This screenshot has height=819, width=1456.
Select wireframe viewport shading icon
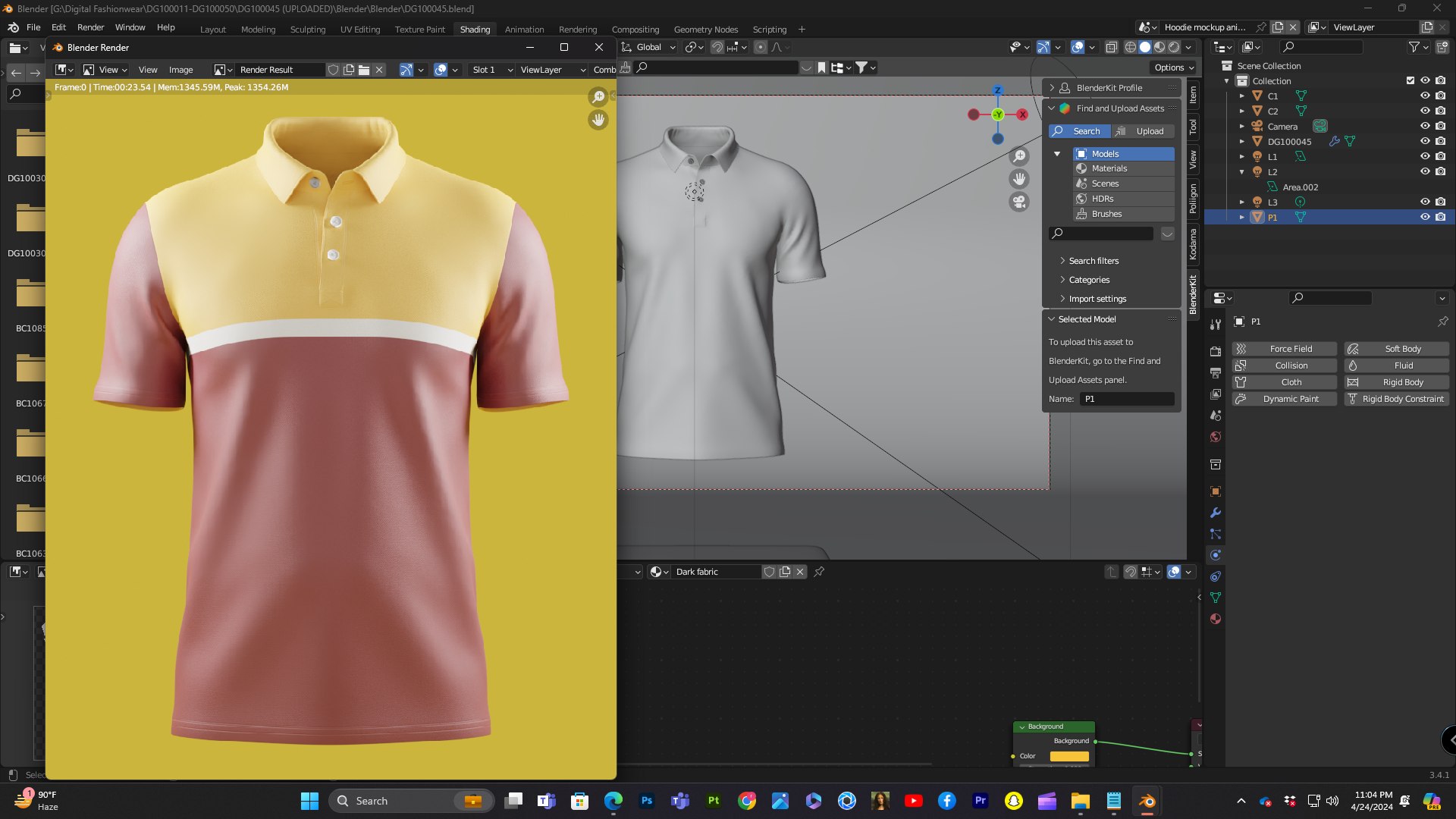tap(1130, 47)
